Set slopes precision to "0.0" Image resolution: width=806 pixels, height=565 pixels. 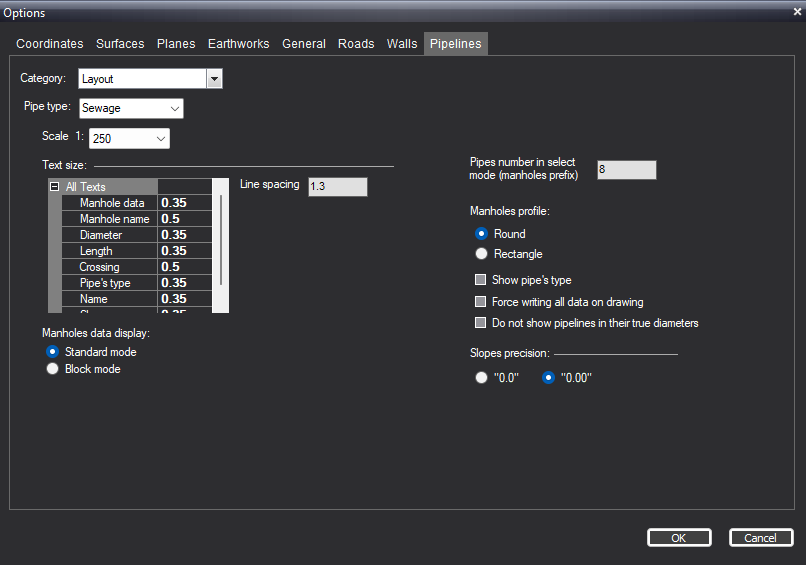click(481, 378)
